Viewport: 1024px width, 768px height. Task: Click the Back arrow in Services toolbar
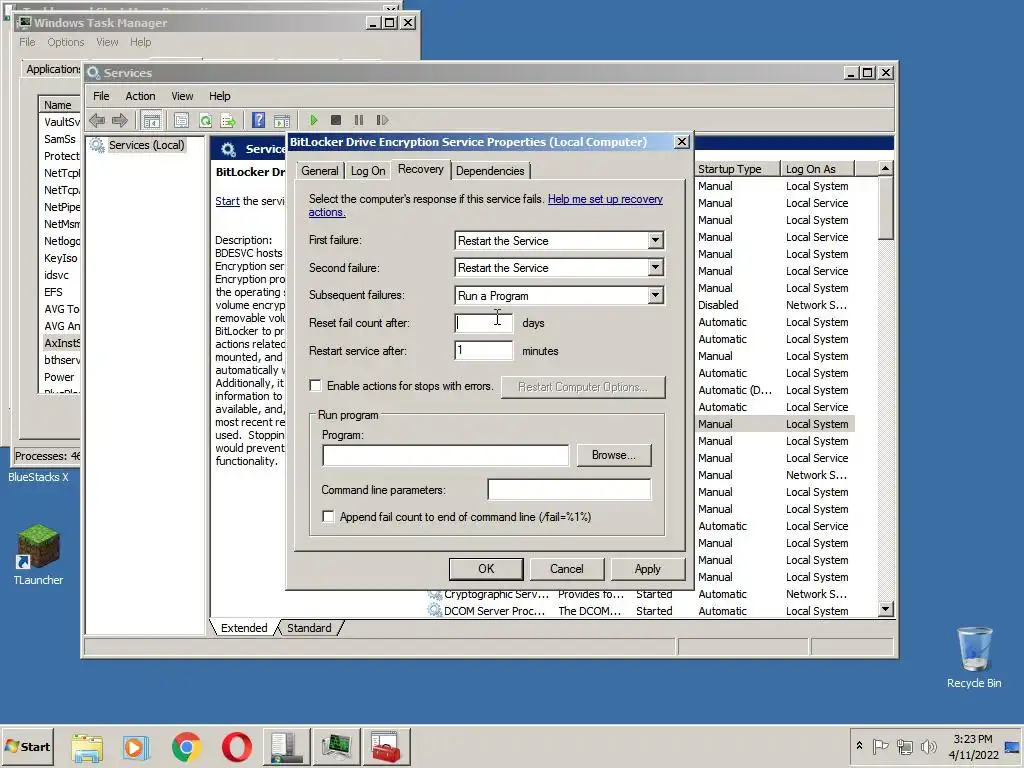click(x=97, y=120)
